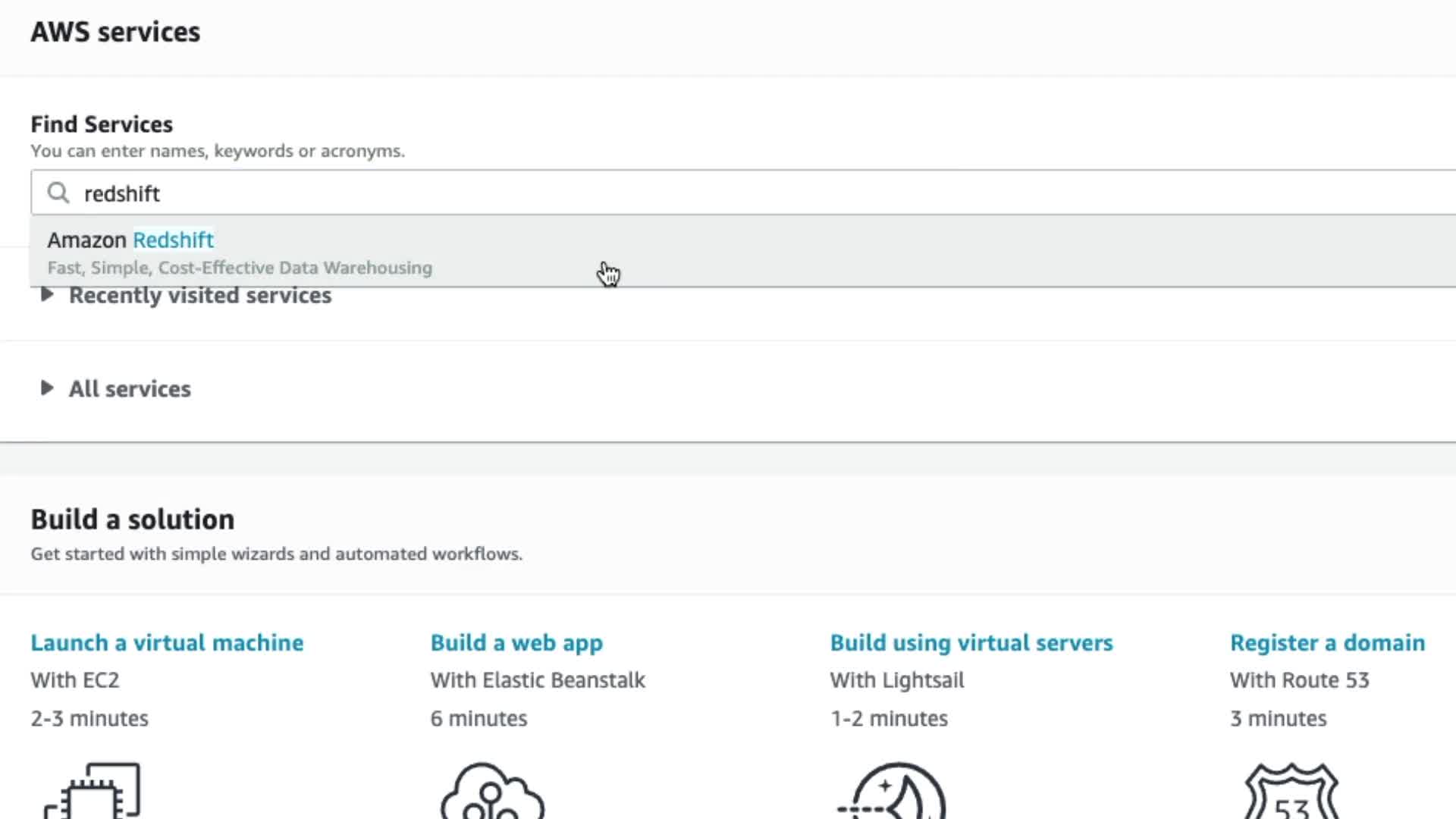Click the search magnifier icon
Viewport: 1456px width, 819px height.
click(x=58, y=193)
